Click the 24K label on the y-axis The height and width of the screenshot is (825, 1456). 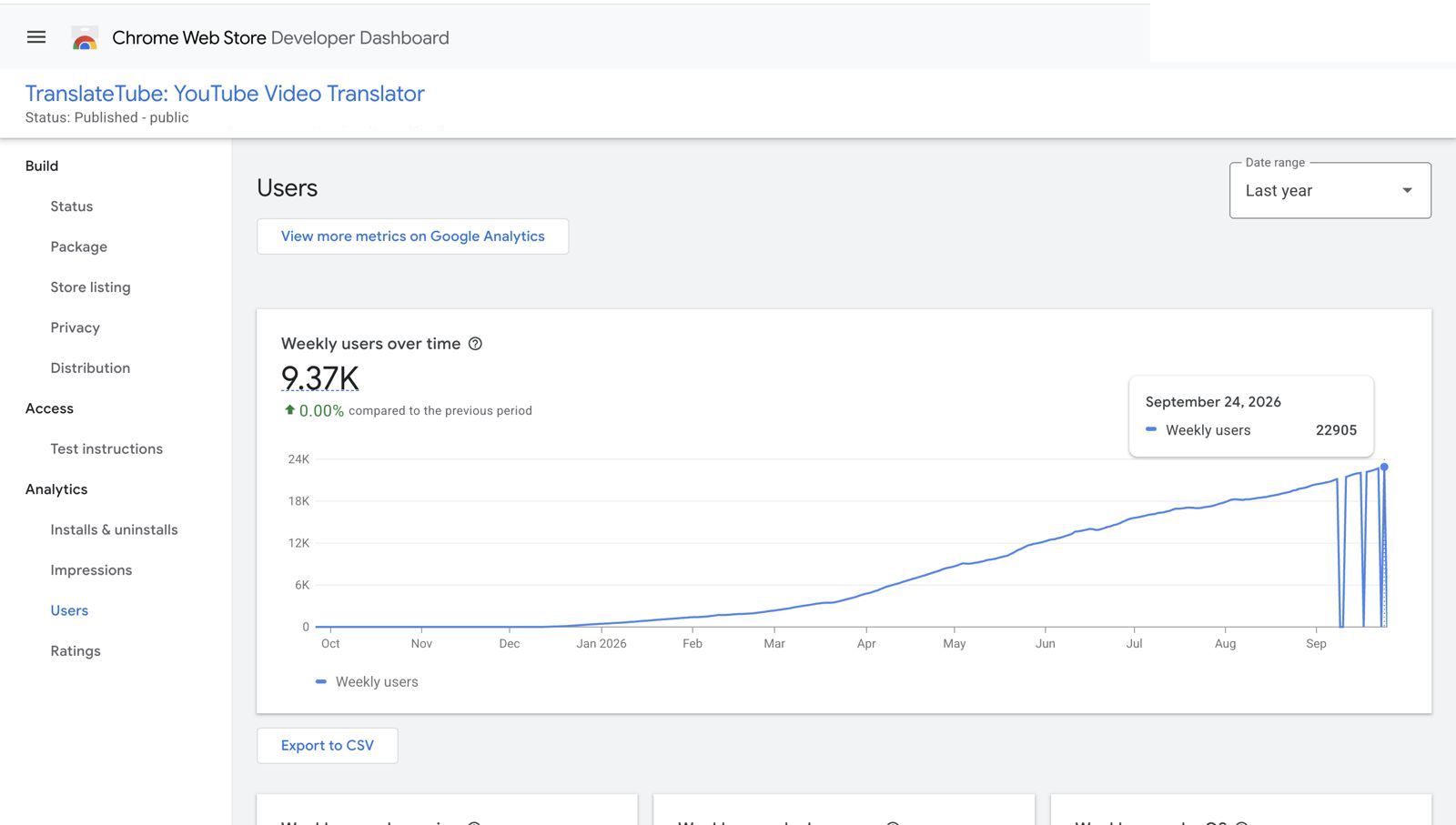pyautogui.click(x=298, y=459)
